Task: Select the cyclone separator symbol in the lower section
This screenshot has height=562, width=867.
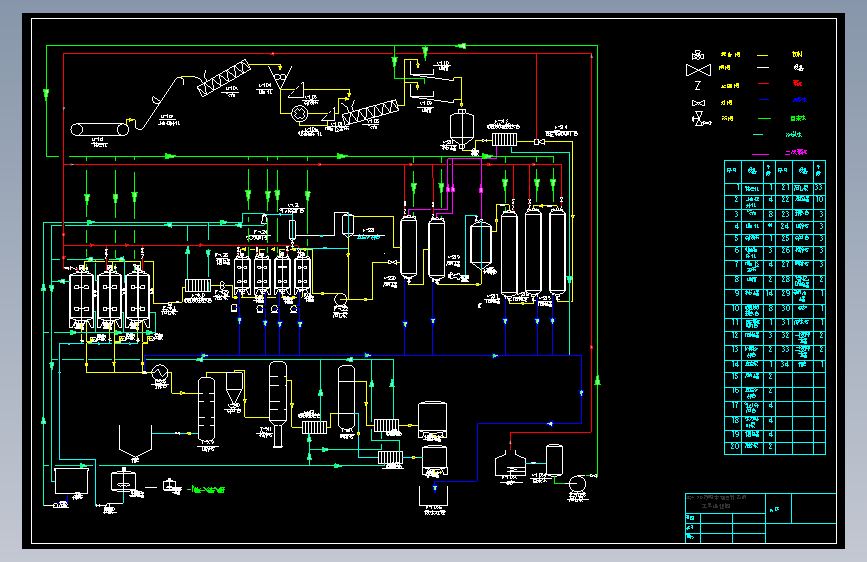Action: 234,389
